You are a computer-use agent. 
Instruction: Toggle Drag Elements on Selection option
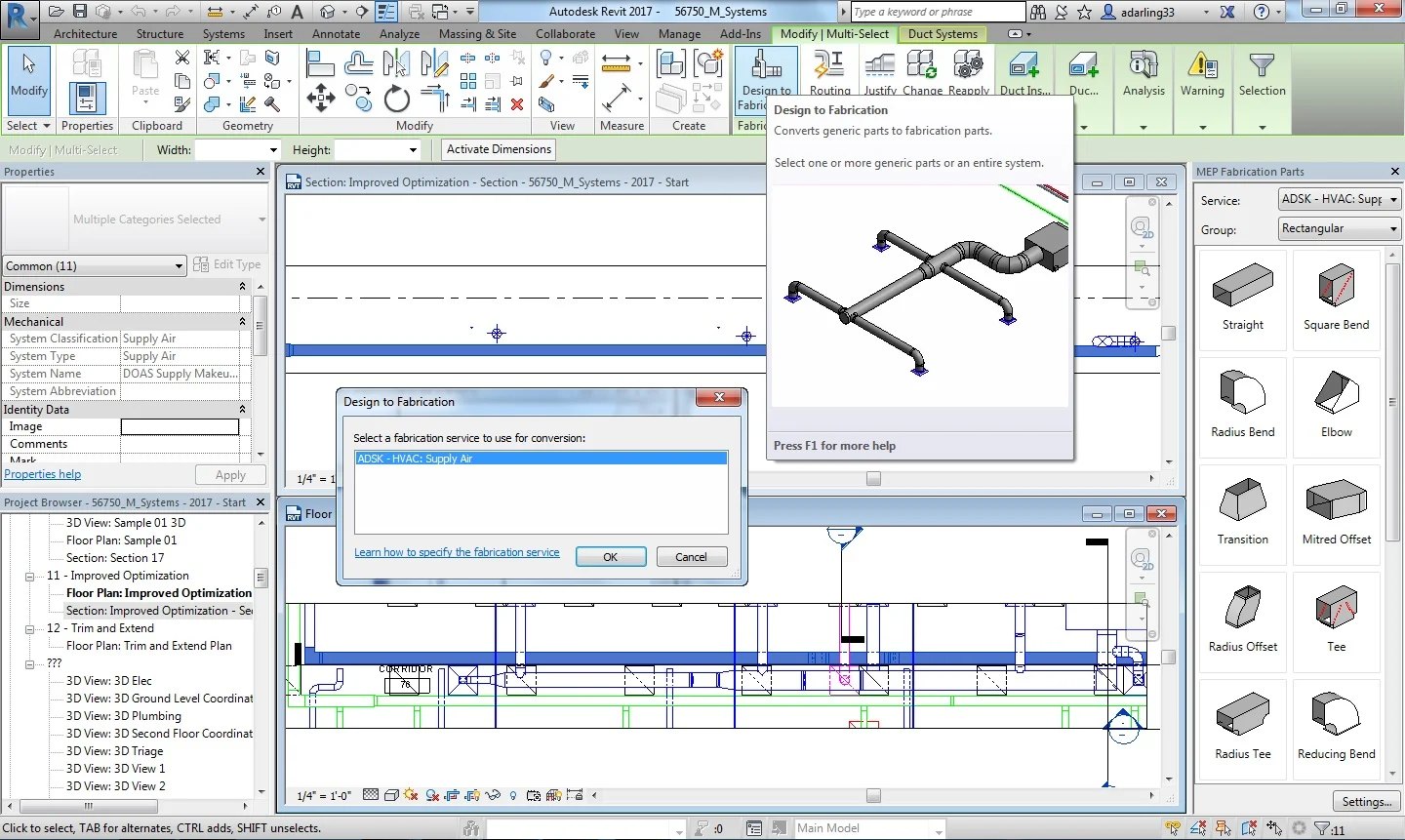1274,828
